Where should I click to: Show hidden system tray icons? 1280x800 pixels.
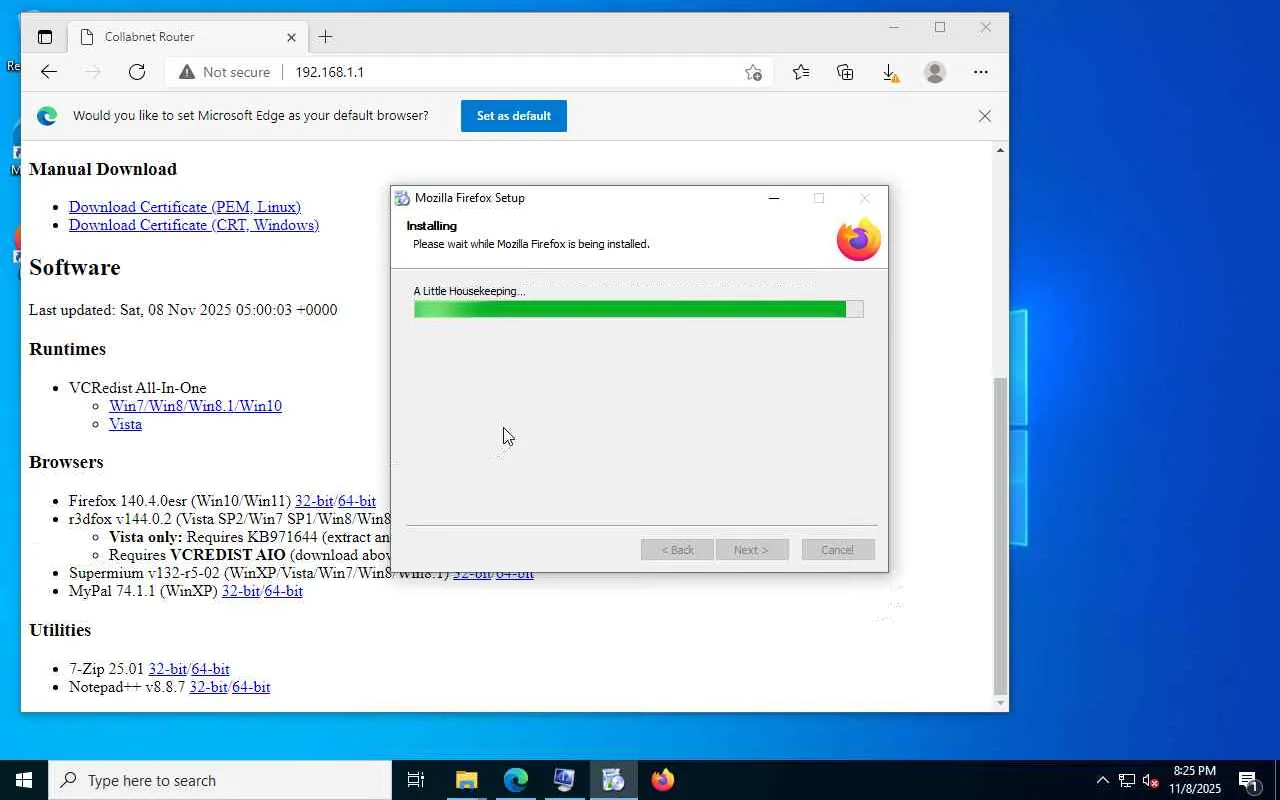coord(1102,780)
